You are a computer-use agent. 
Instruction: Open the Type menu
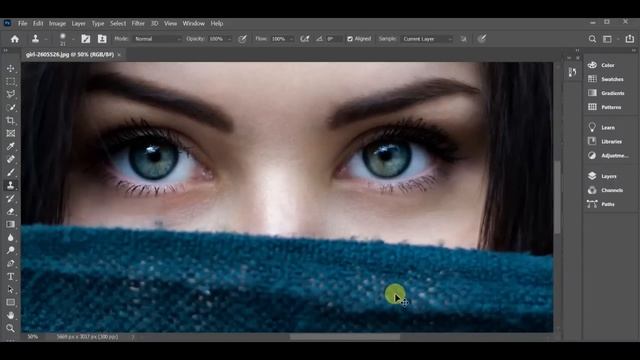(x=98, y=23)
